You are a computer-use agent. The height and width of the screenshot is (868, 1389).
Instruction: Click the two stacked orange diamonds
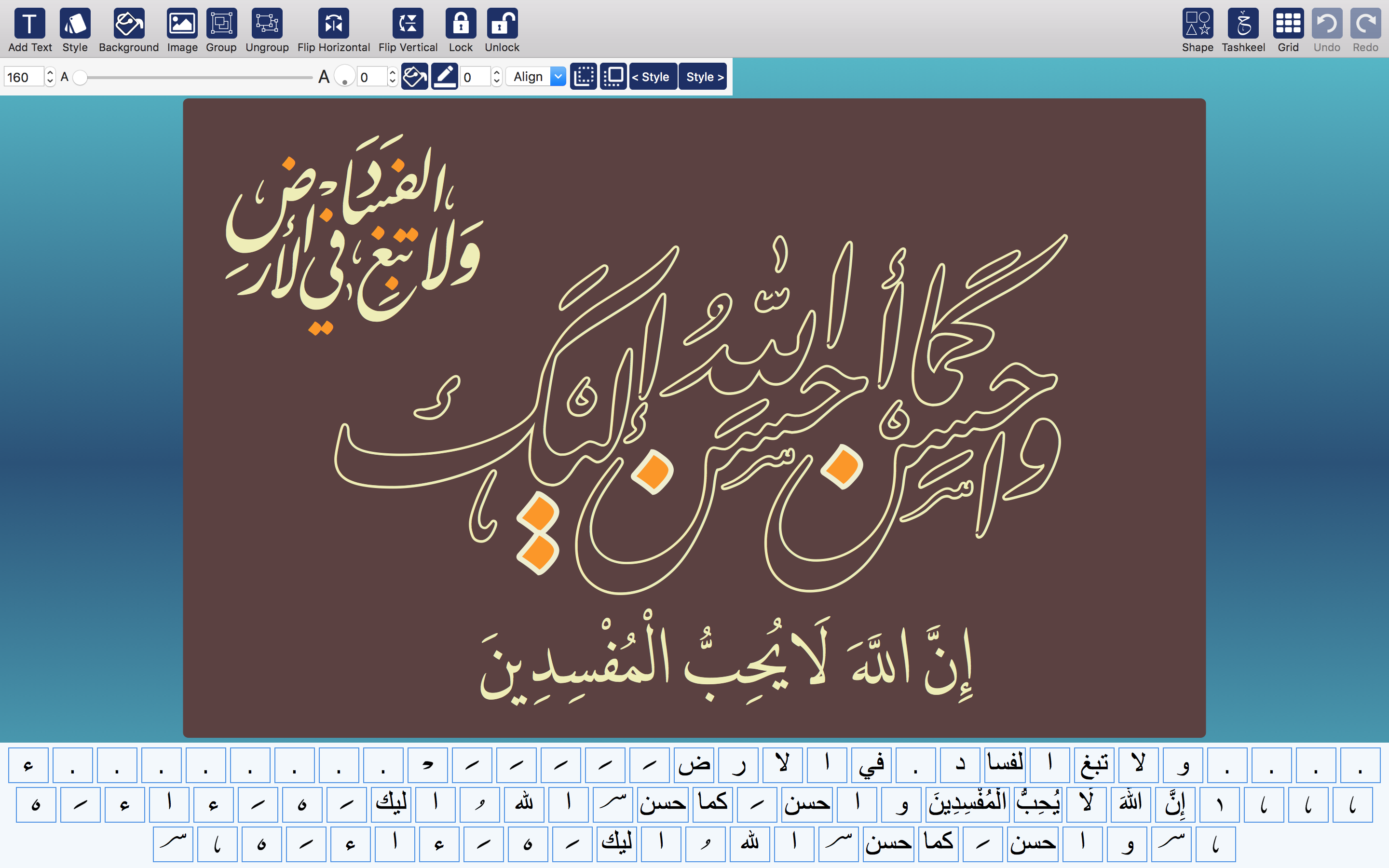[538, 533]
